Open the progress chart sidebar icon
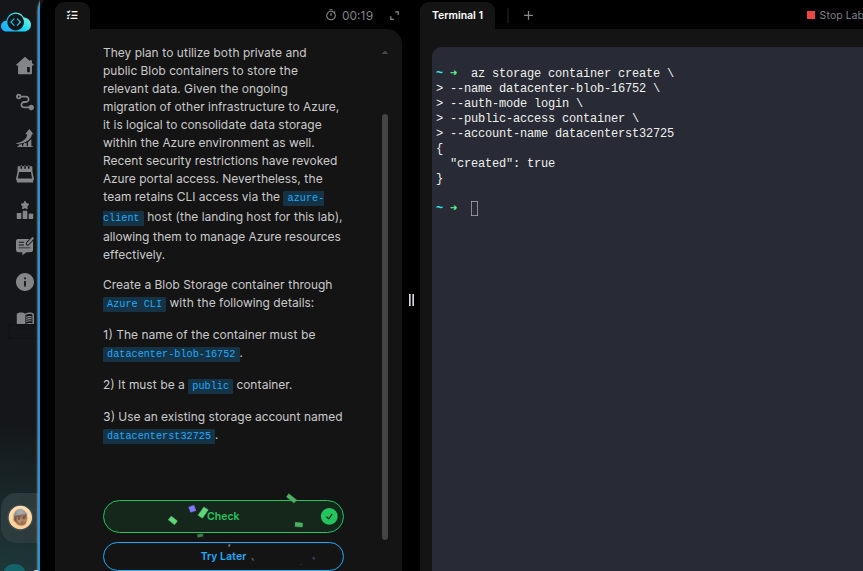This screenshot has width=863, height=571. [25, 138]
